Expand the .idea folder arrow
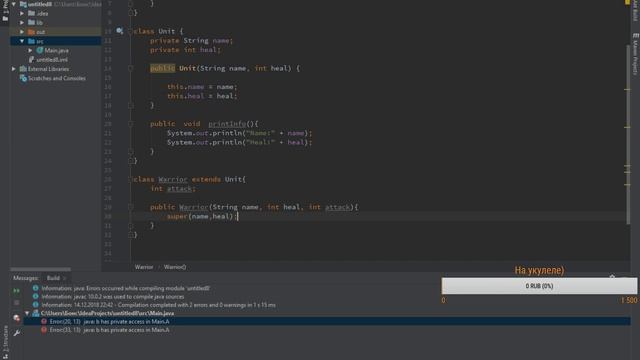The height and width of the screenshot is (360, 640). [22, 13]
